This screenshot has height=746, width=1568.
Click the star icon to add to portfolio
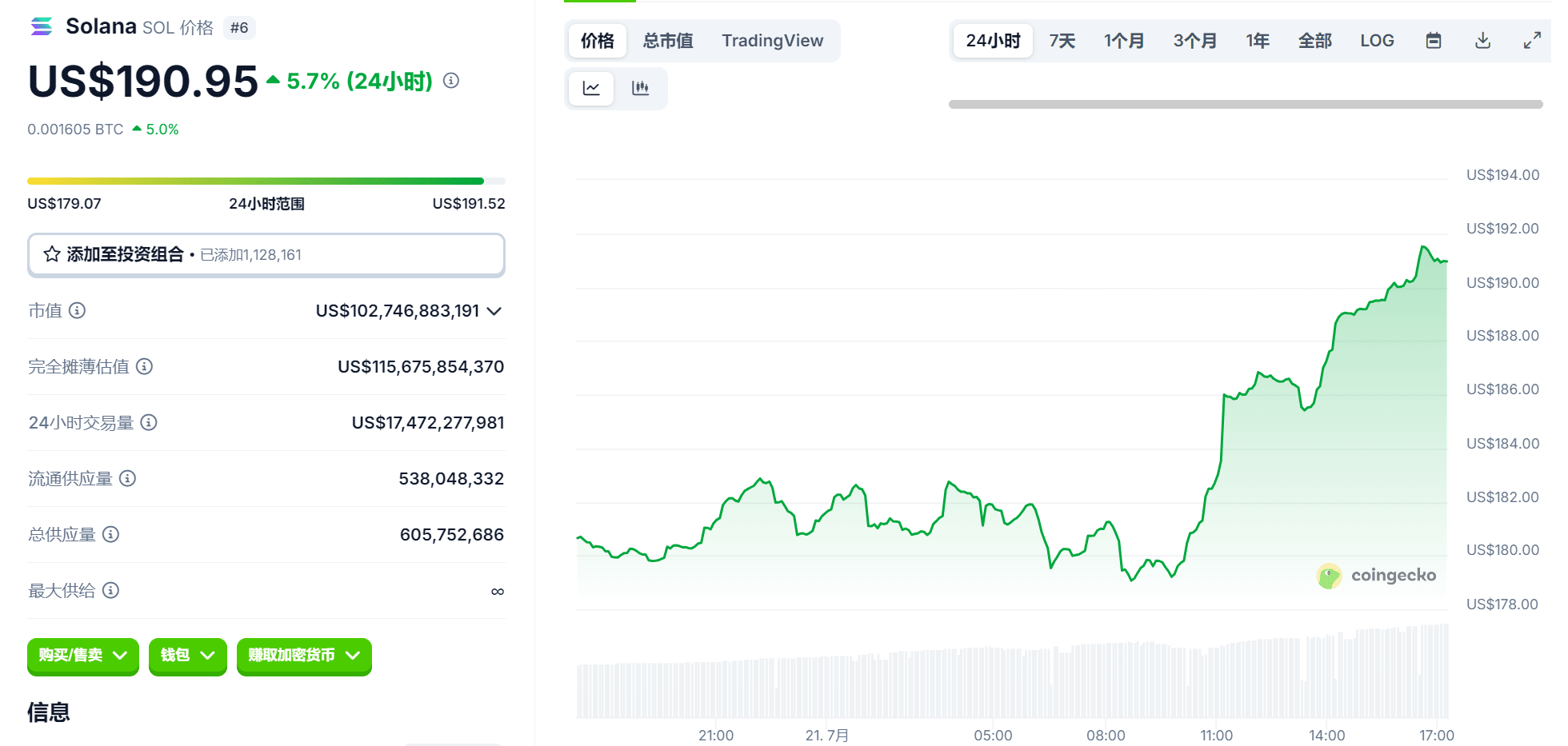coord(52,254)
